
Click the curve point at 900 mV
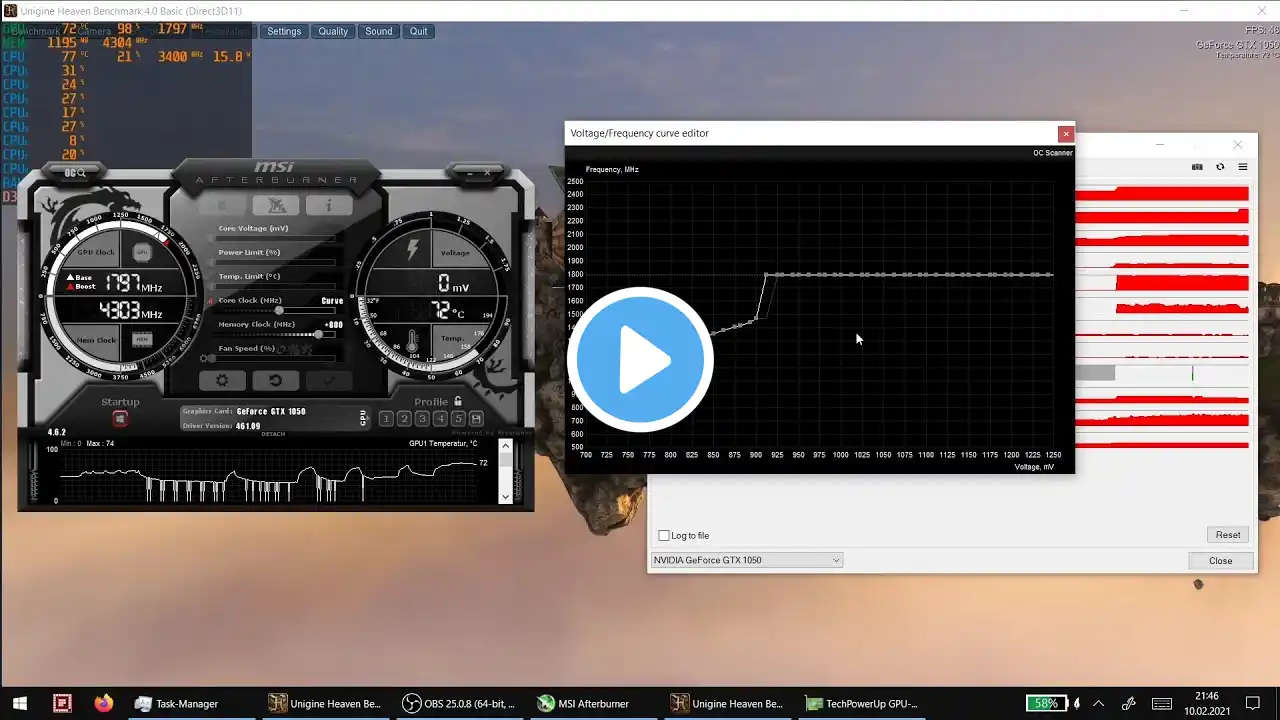756,318
